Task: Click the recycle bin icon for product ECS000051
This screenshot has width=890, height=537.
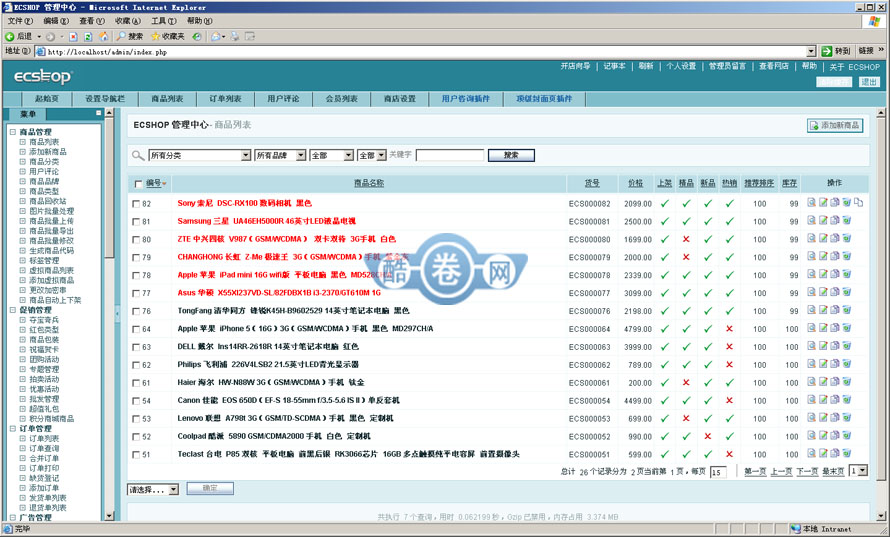Action: pos(846,454)
